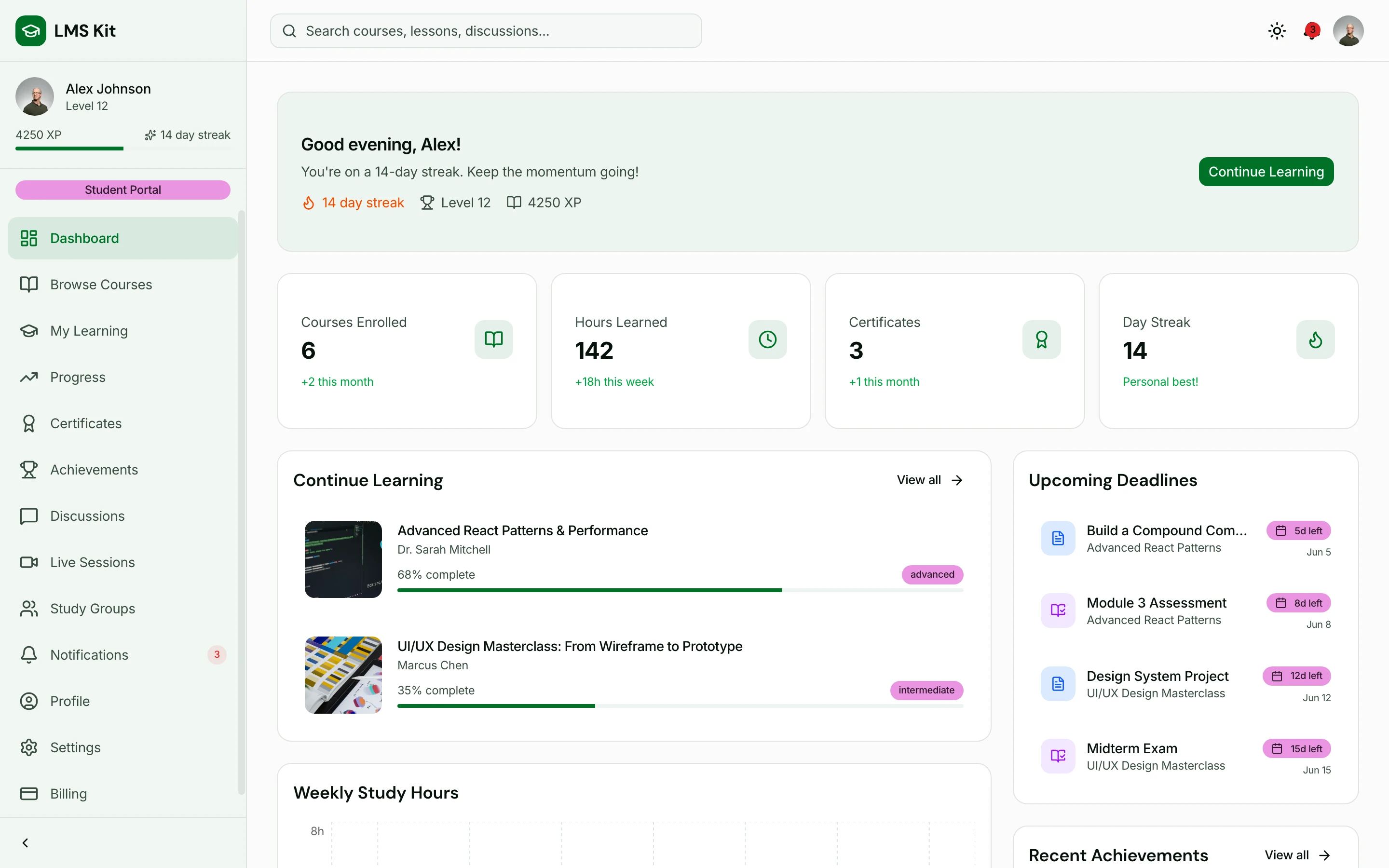Click the LMS Kit graduation cap logo
The height and width of the screenshot is (868, 1389).
pyautogui.click(x=30, y=30)
